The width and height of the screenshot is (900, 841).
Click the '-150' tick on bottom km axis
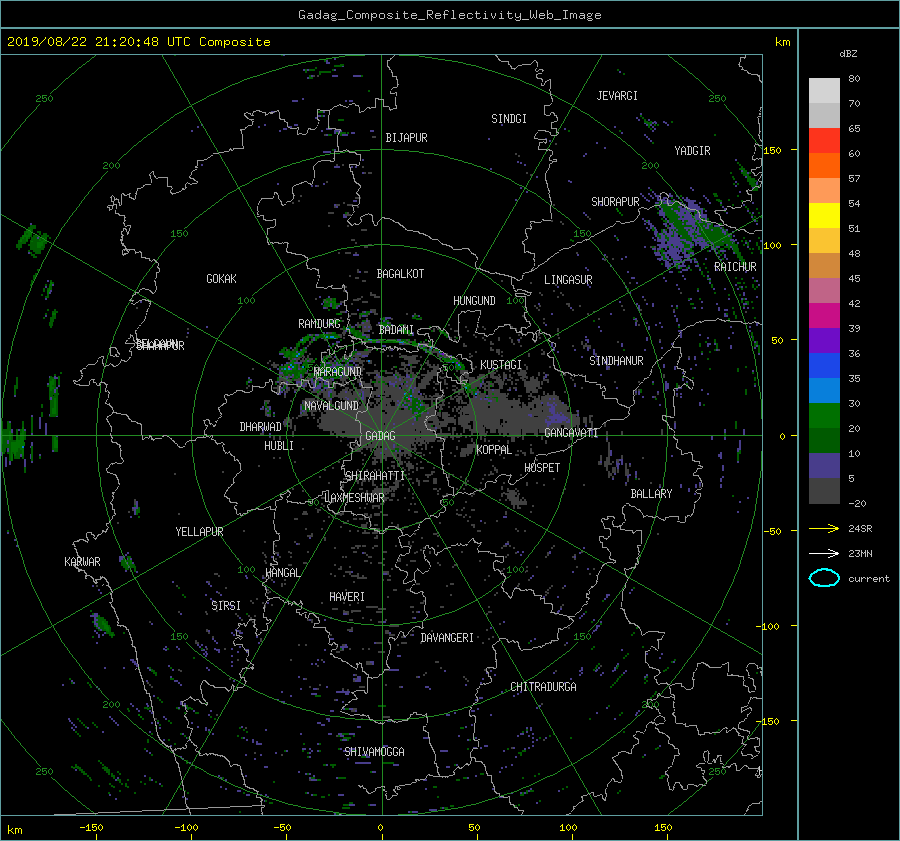tap(91, 828)
